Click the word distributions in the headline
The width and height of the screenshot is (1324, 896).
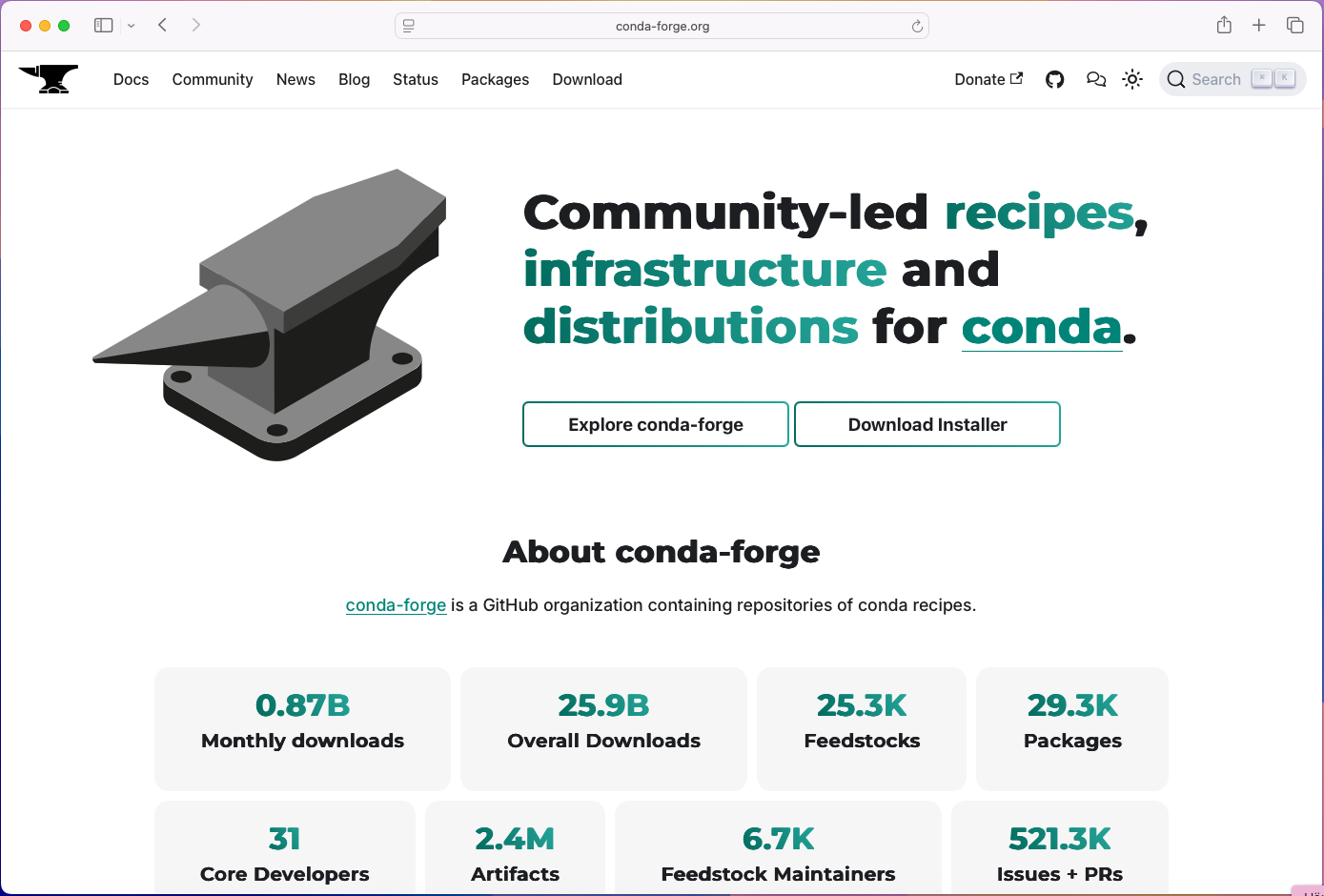(x=691, y=327)
